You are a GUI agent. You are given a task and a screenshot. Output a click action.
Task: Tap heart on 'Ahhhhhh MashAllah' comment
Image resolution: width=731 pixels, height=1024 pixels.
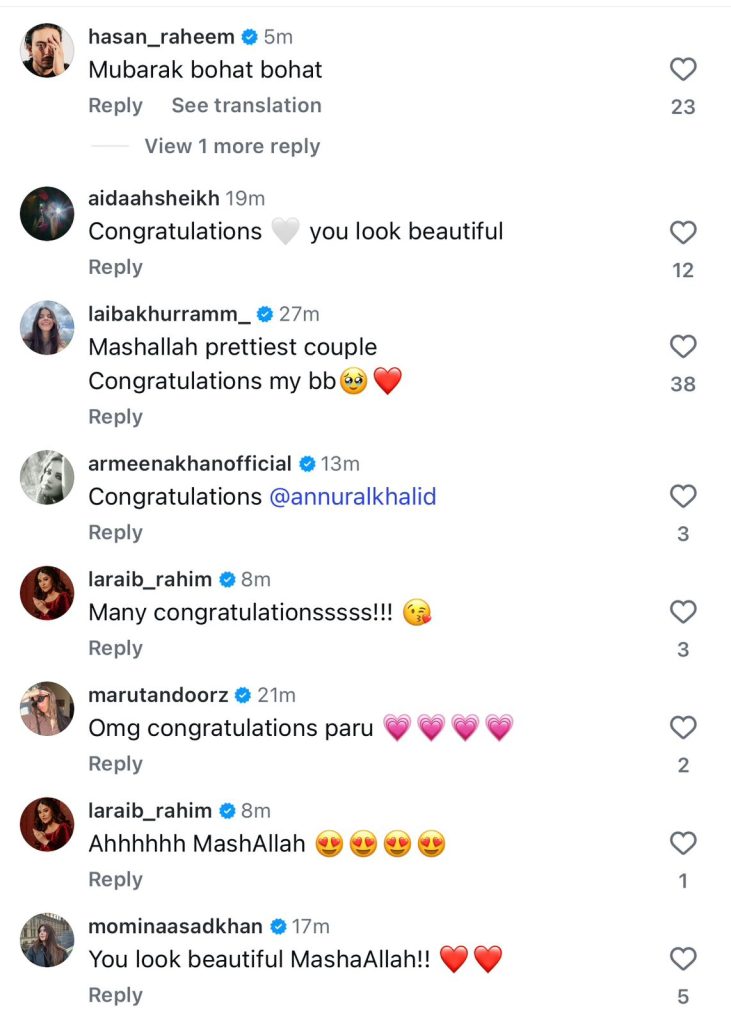tap(682, 843)
